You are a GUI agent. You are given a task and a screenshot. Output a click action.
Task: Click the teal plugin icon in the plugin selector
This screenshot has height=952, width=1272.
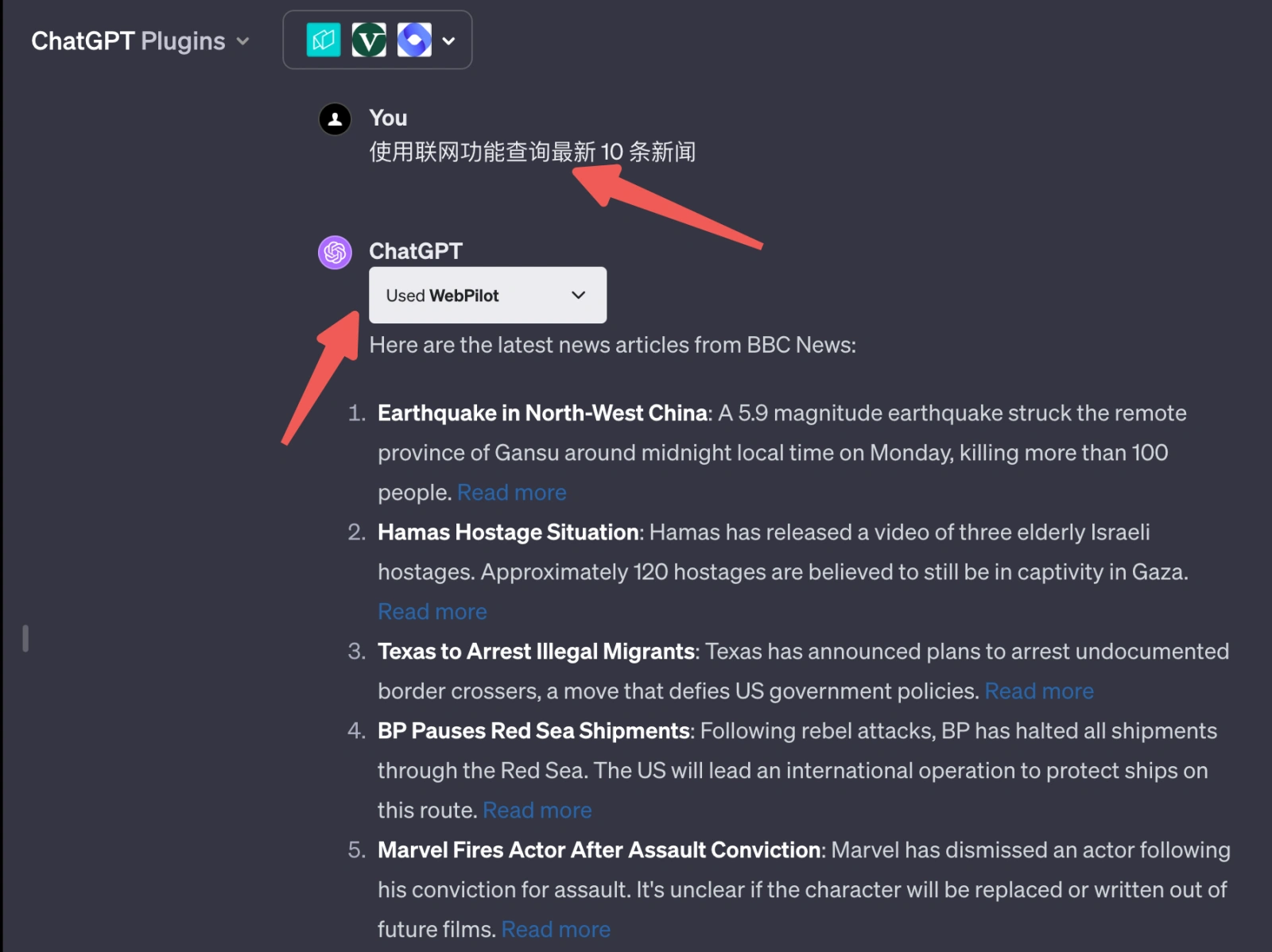[x=324, y=40]
